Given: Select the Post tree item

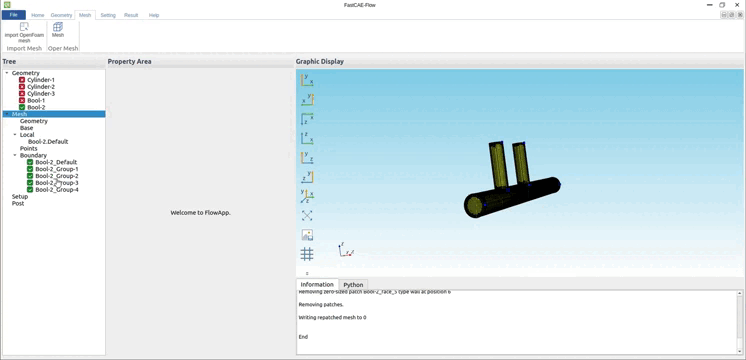Looking at the screenshot, I should point(18,203).
